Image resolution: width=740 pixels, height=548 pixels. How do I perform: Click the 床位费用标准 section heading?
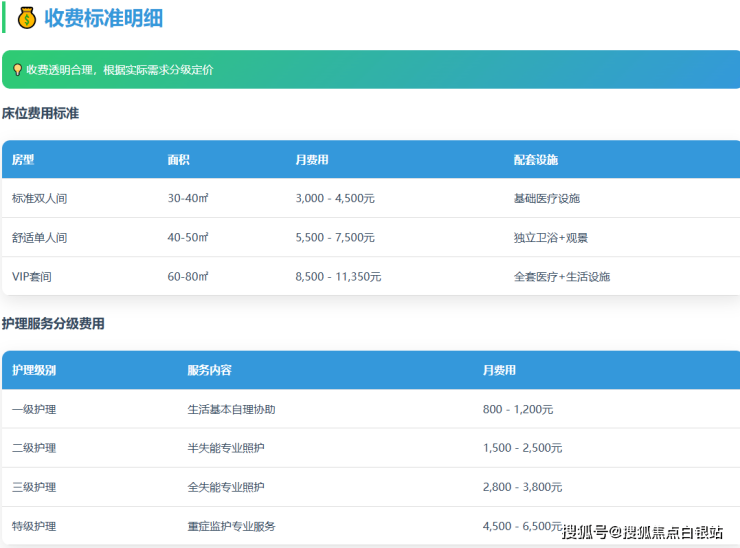(40, 114)
